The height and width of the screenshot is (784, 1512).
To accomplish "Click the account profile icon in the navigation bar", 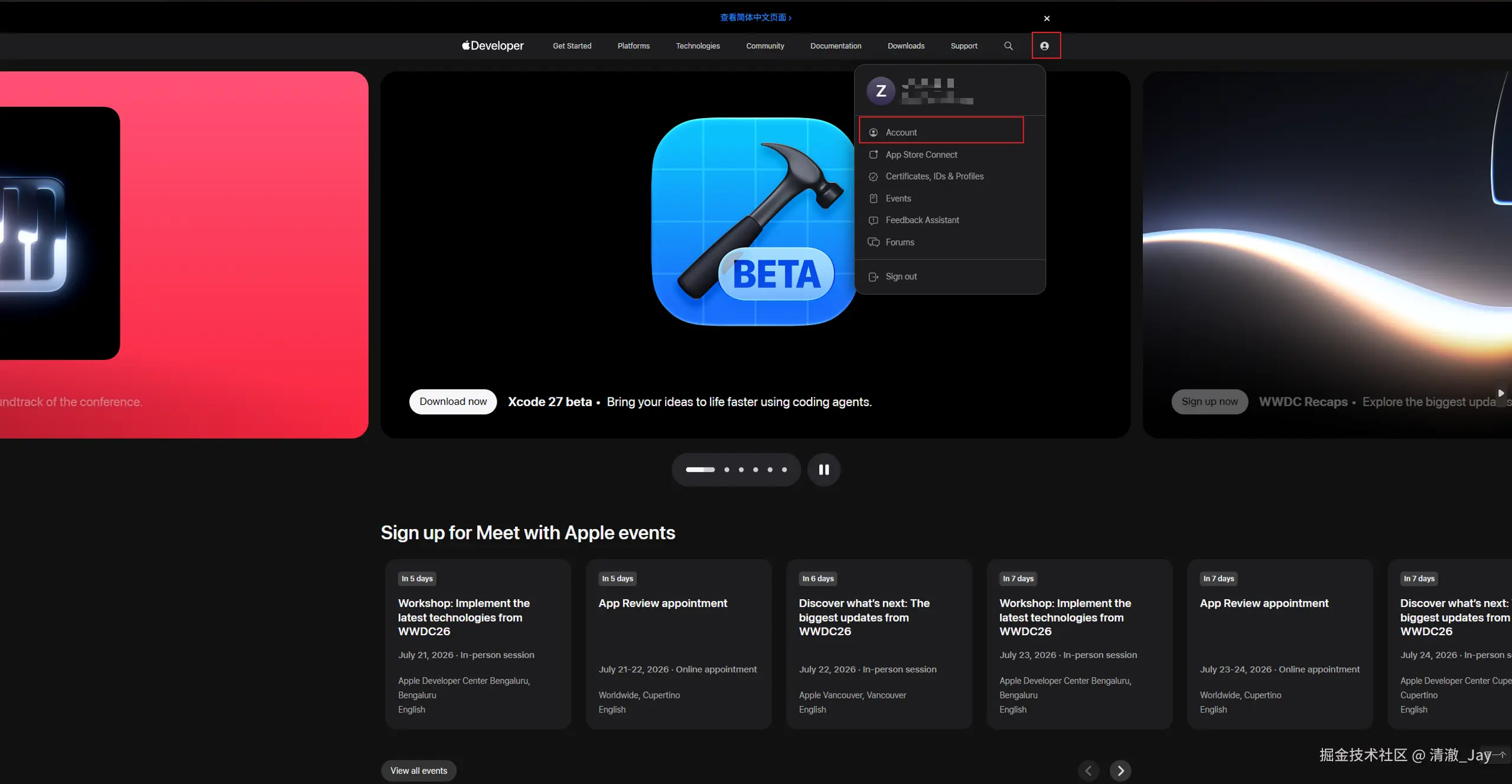I will point(1045,46).
